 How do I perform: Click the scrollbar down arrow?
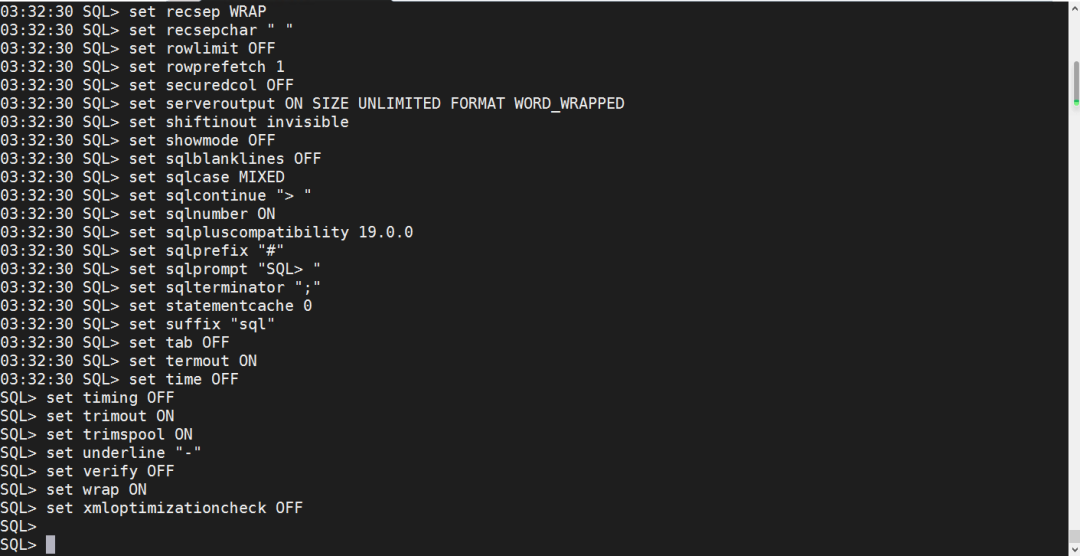pyautogui.click(x=1074, y=547)
